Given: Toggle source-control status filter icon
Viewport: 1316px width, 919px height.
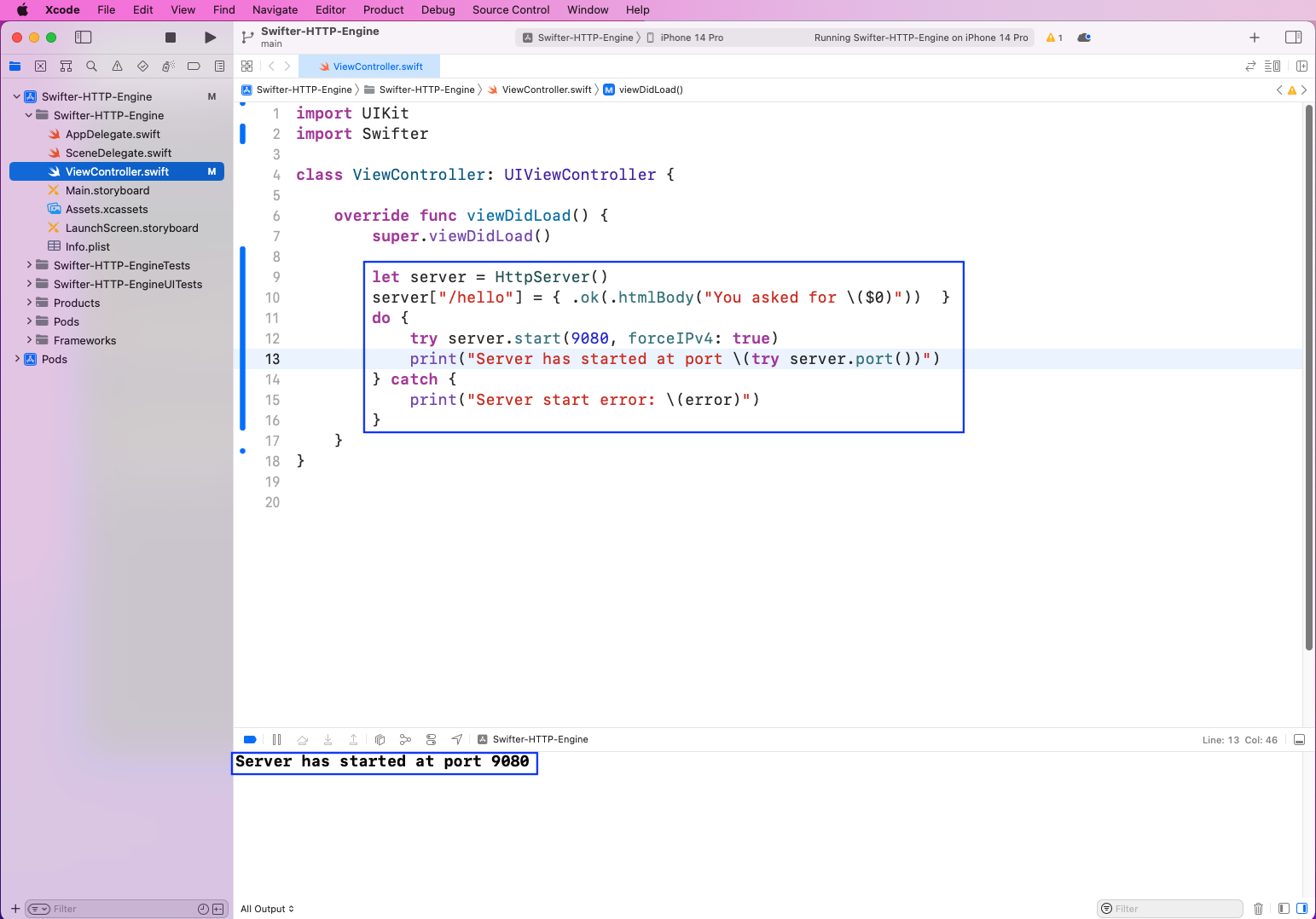Looking at the screenshot, I should [x=218, y=909].
